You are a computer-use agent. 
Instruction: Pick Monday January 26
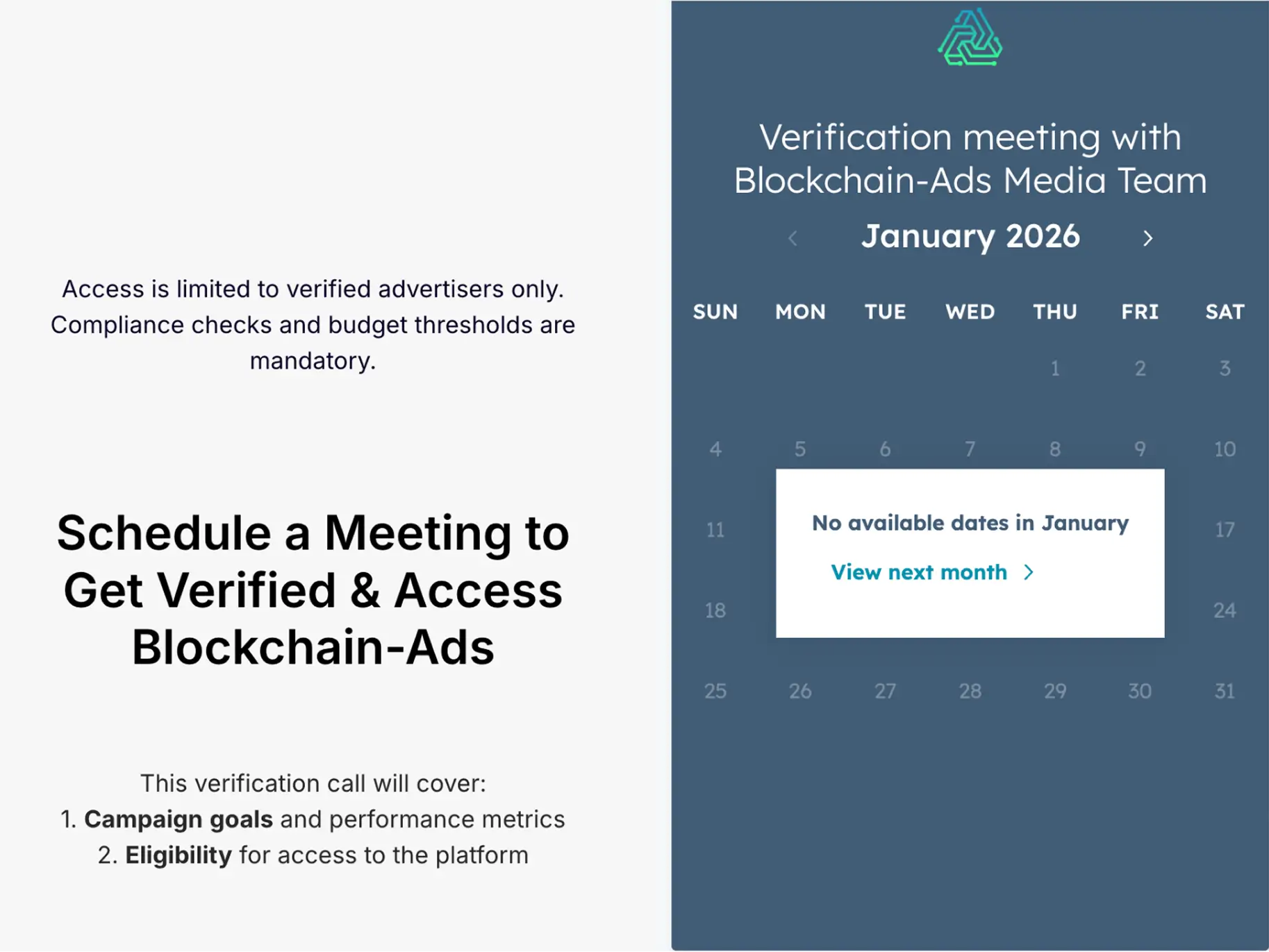800,691
